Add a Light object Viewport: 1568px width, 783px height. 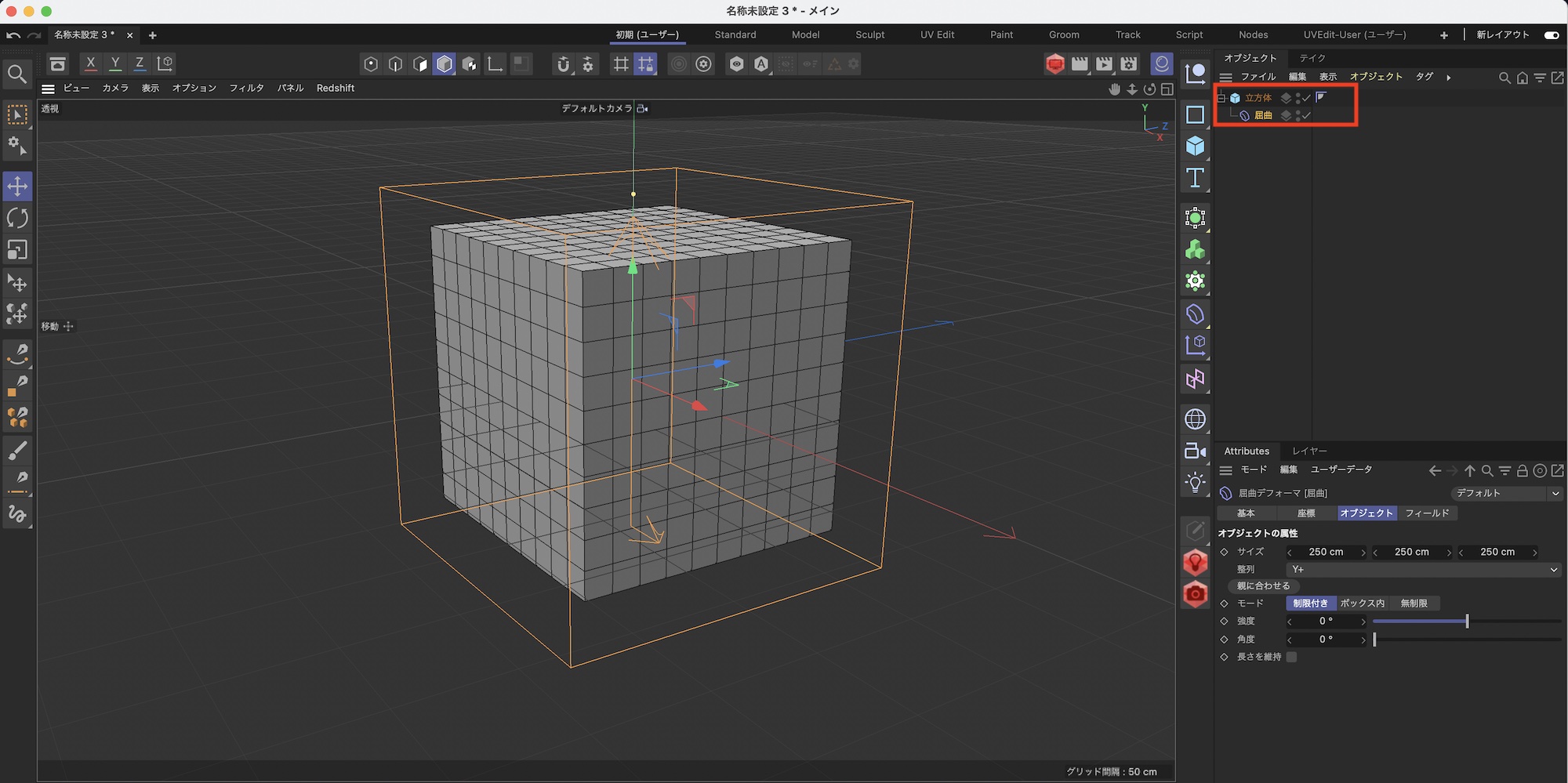(1195, 482)
